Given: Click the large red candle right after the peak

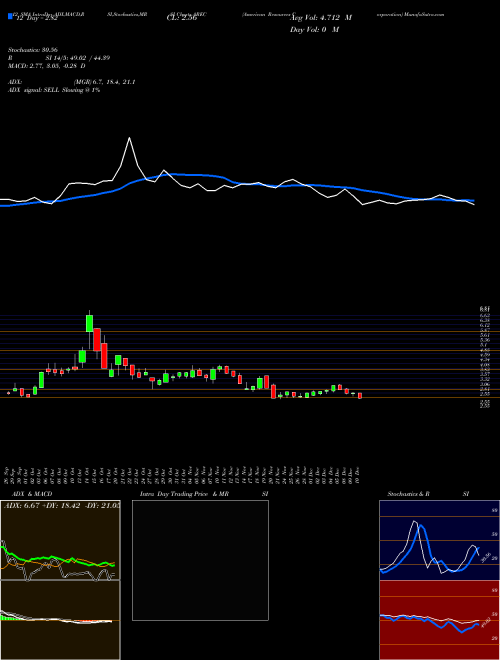Looking at the screenshot, I should point(97,340).
